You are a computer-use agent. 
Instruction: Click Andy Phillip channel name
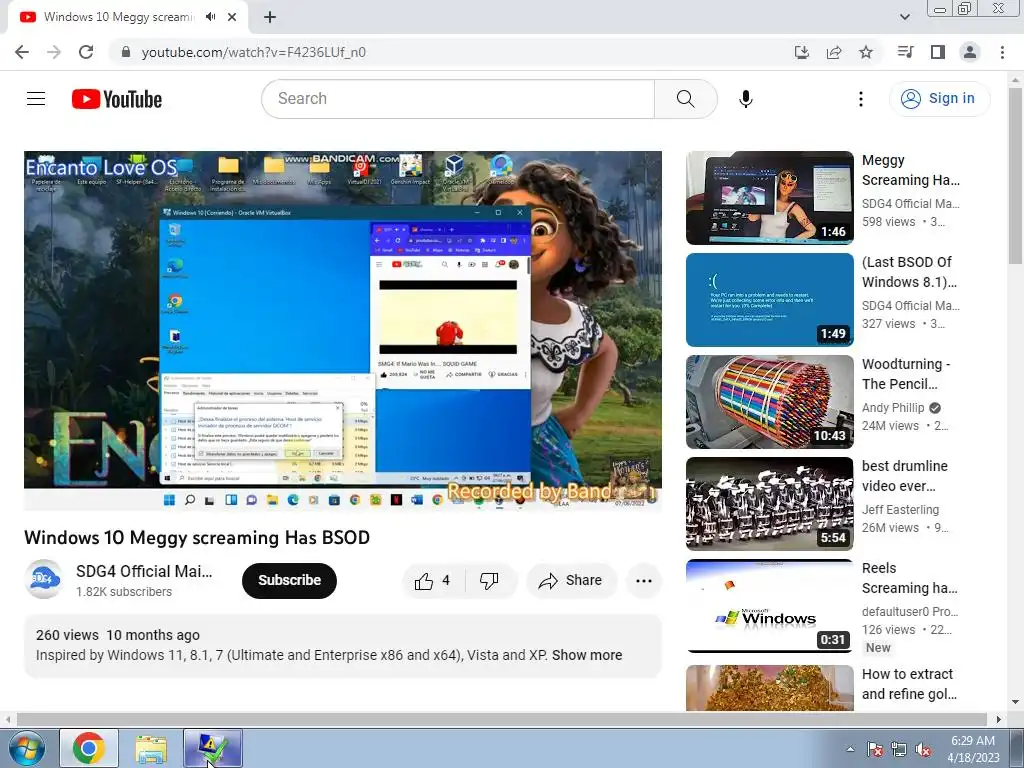(x=893, y=408)
